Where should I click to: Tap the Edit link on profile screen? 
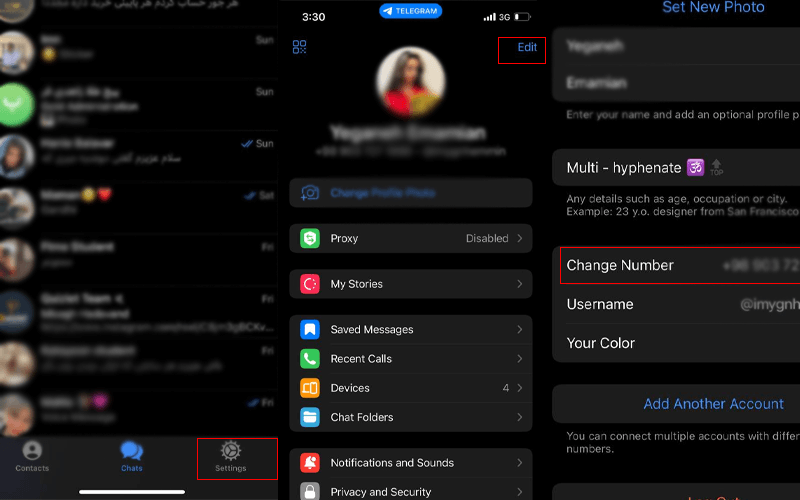tap(527, 47)
